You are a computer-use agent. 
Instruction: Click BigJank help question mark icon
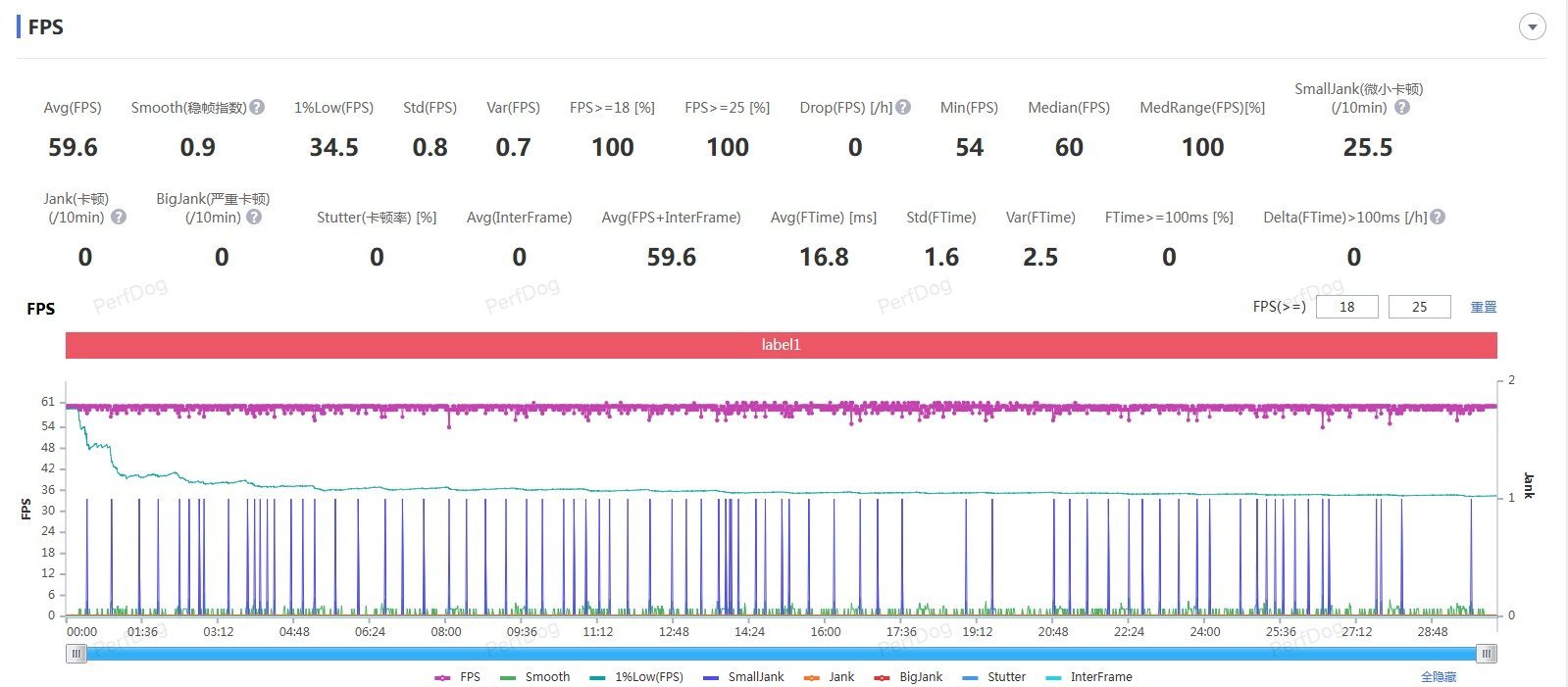tap(254, 217)
